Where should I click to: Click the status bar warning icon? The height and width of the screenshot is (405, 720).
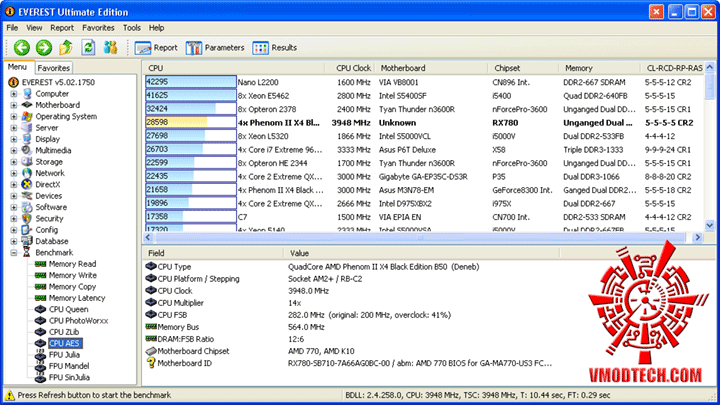[10, 395]
